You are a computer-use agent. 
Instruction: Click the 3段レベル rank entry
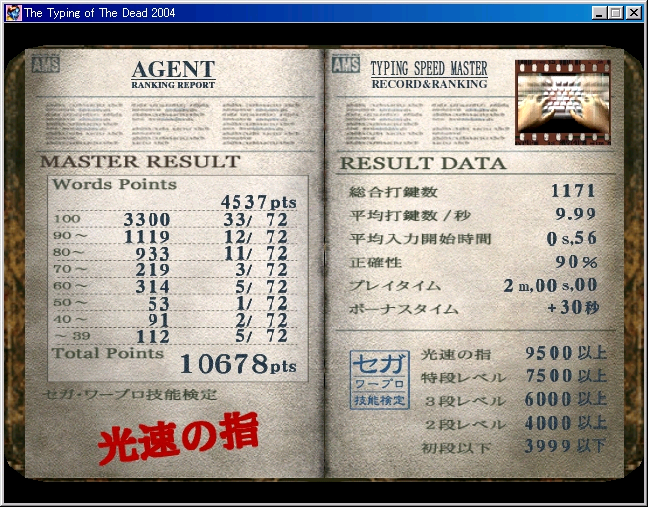(x=465, y=401)
